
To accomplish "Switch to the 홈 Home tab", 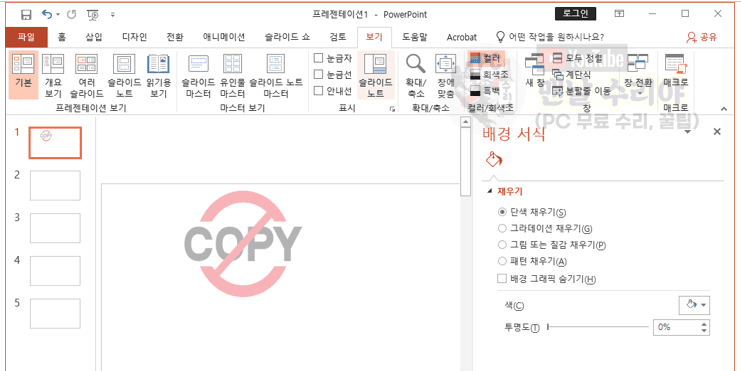I will click(x=61, y=37).
